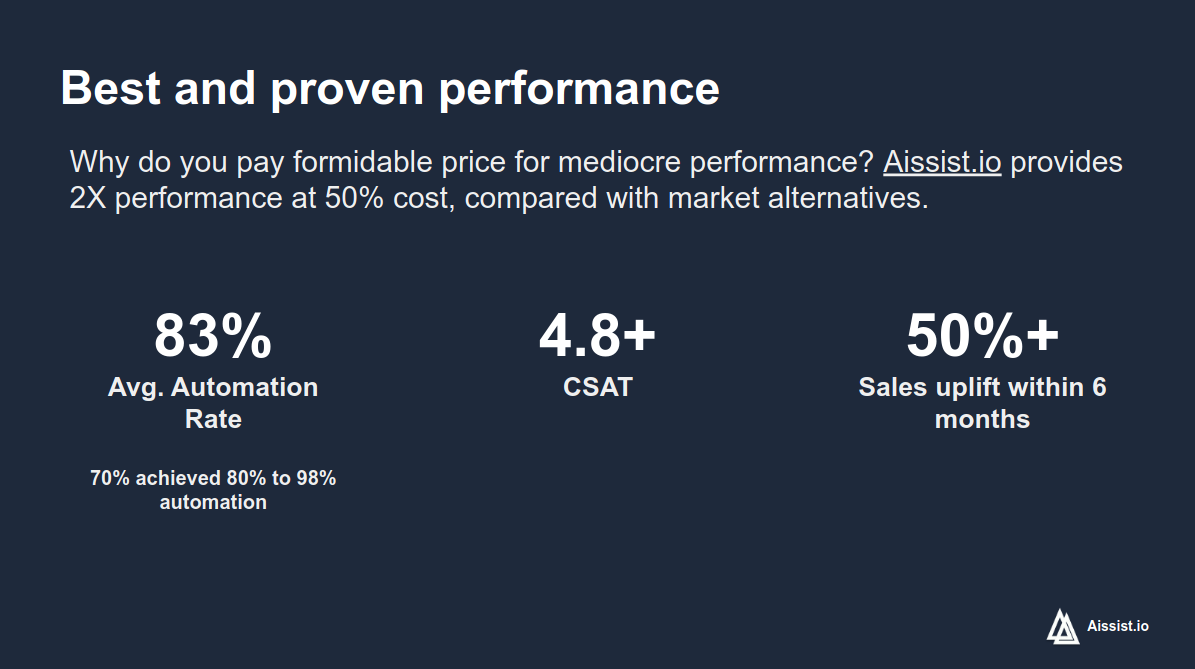1195x669 pixels.
Task: Click the word "performance" in the title
Action: (x=579, y=88)
